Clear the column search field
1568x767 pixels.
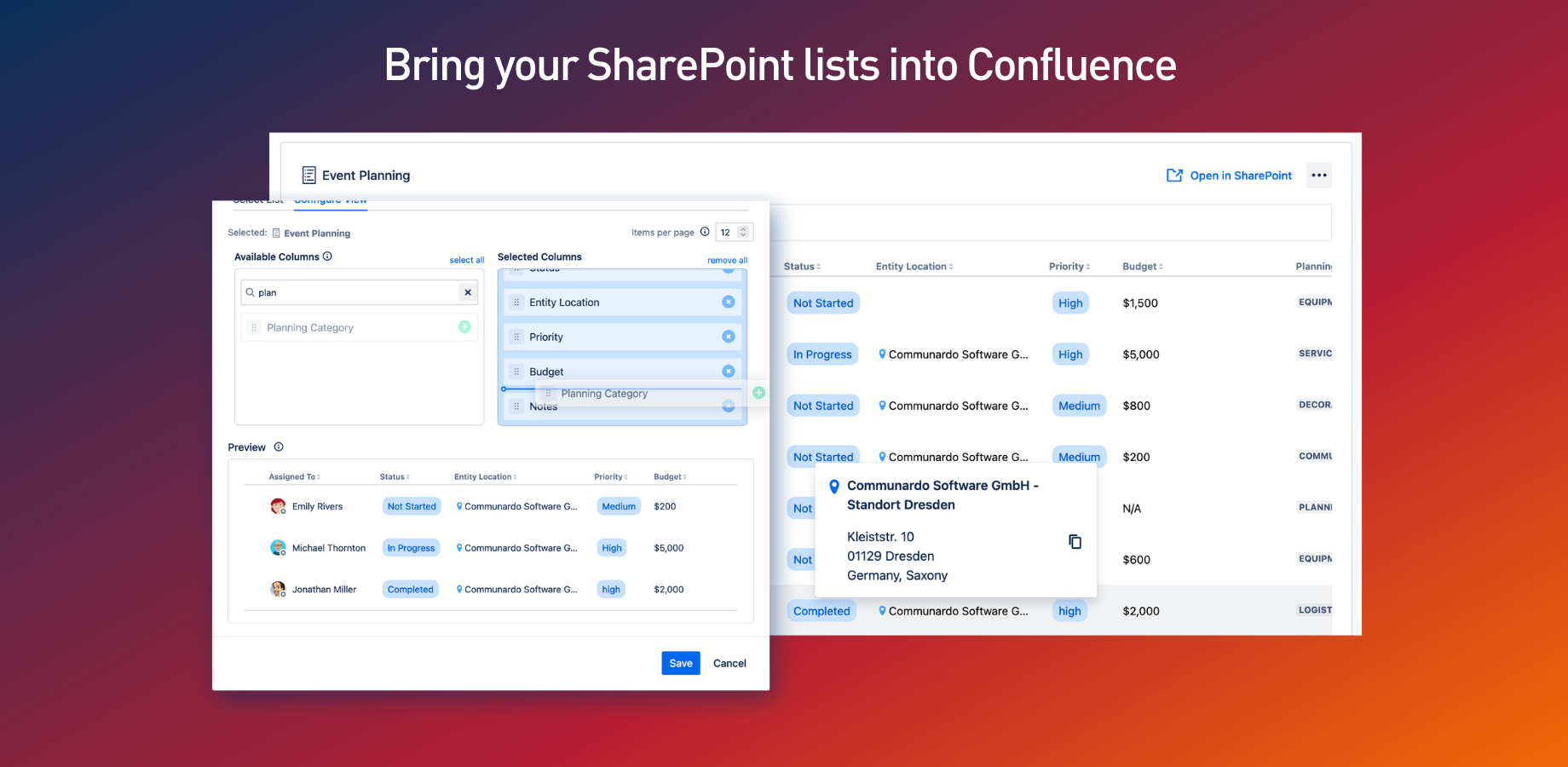pos(468,292)
